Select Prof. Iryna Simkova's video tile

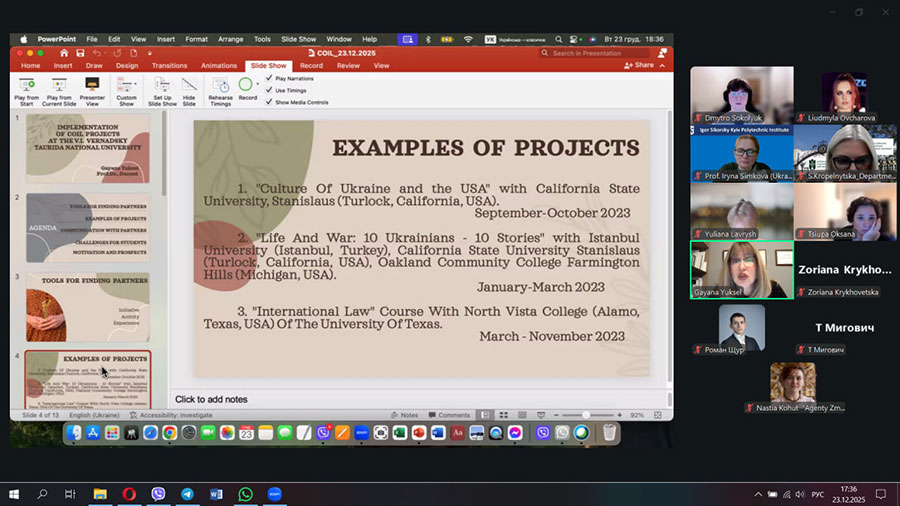click(x=742, y=154)
